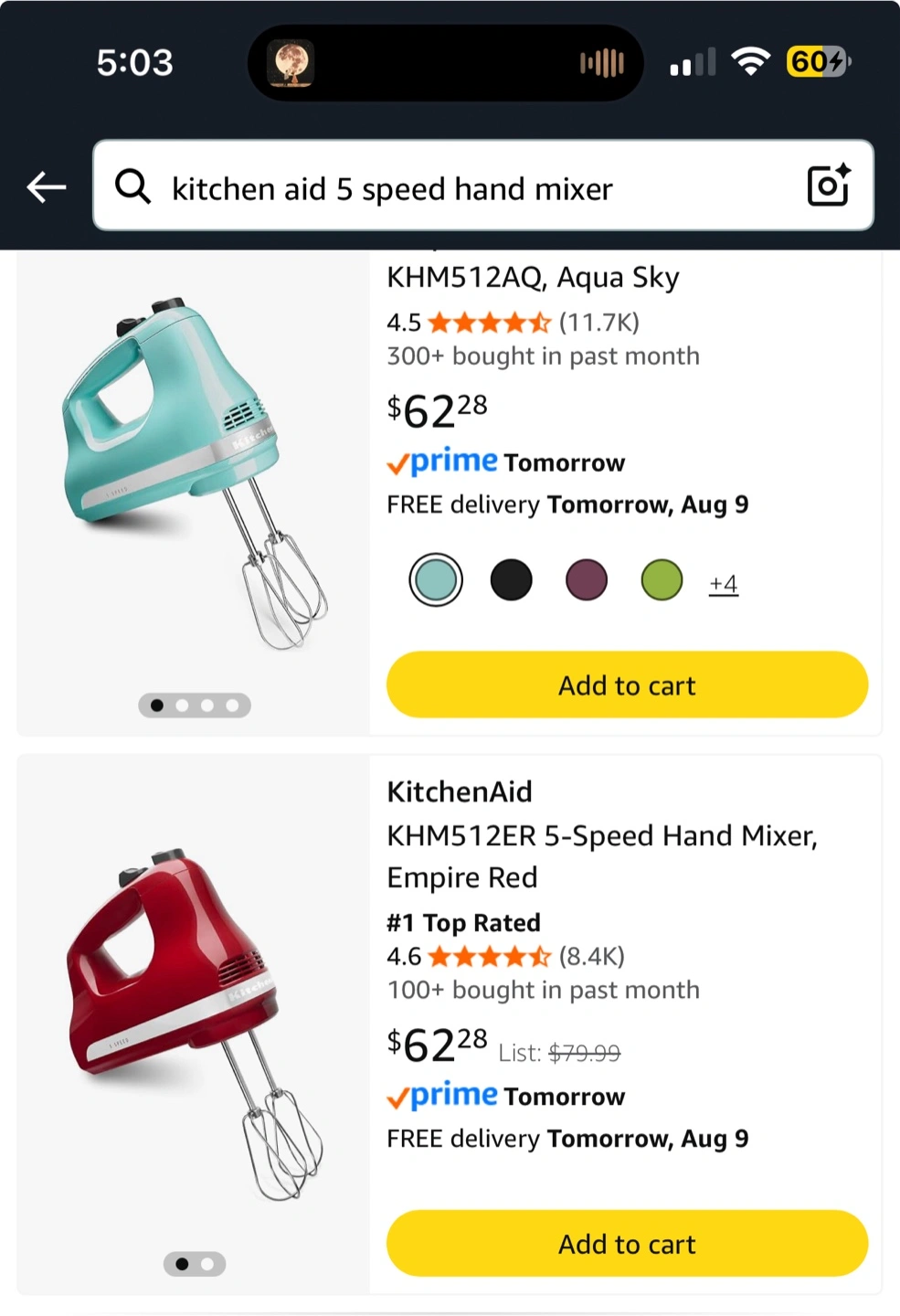The image size is (900, 1316).
Task: Open the camera lens search icon
Action: [x=829, y=186]
